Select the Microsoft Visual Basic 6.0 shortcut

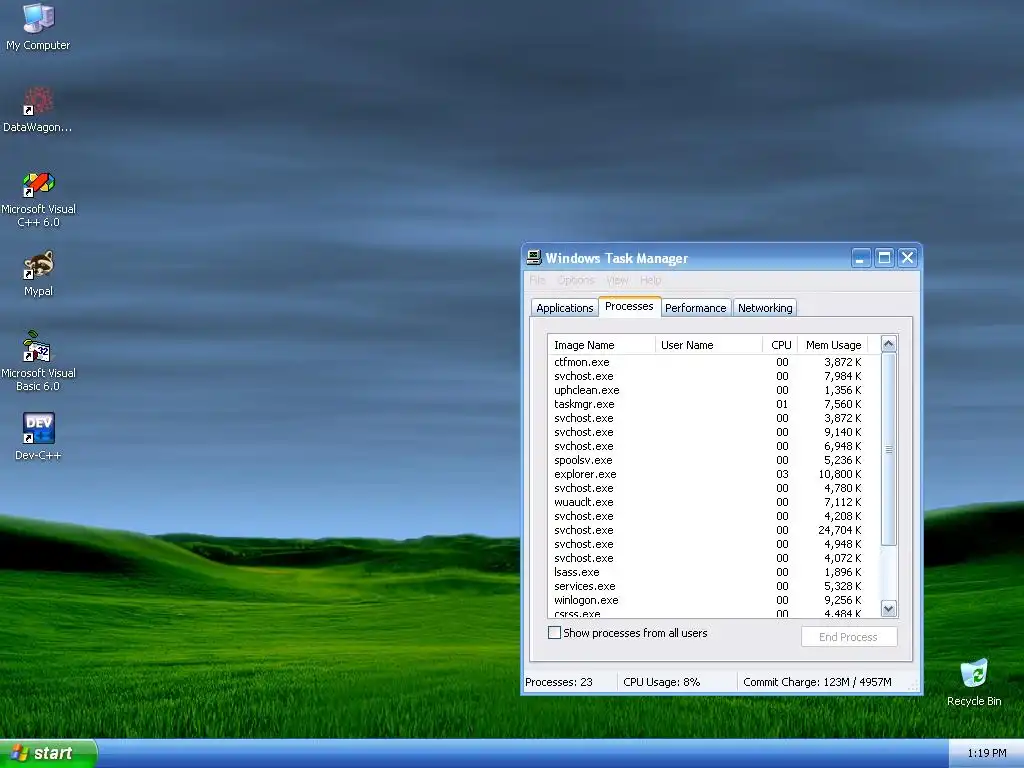pos(38,361)
